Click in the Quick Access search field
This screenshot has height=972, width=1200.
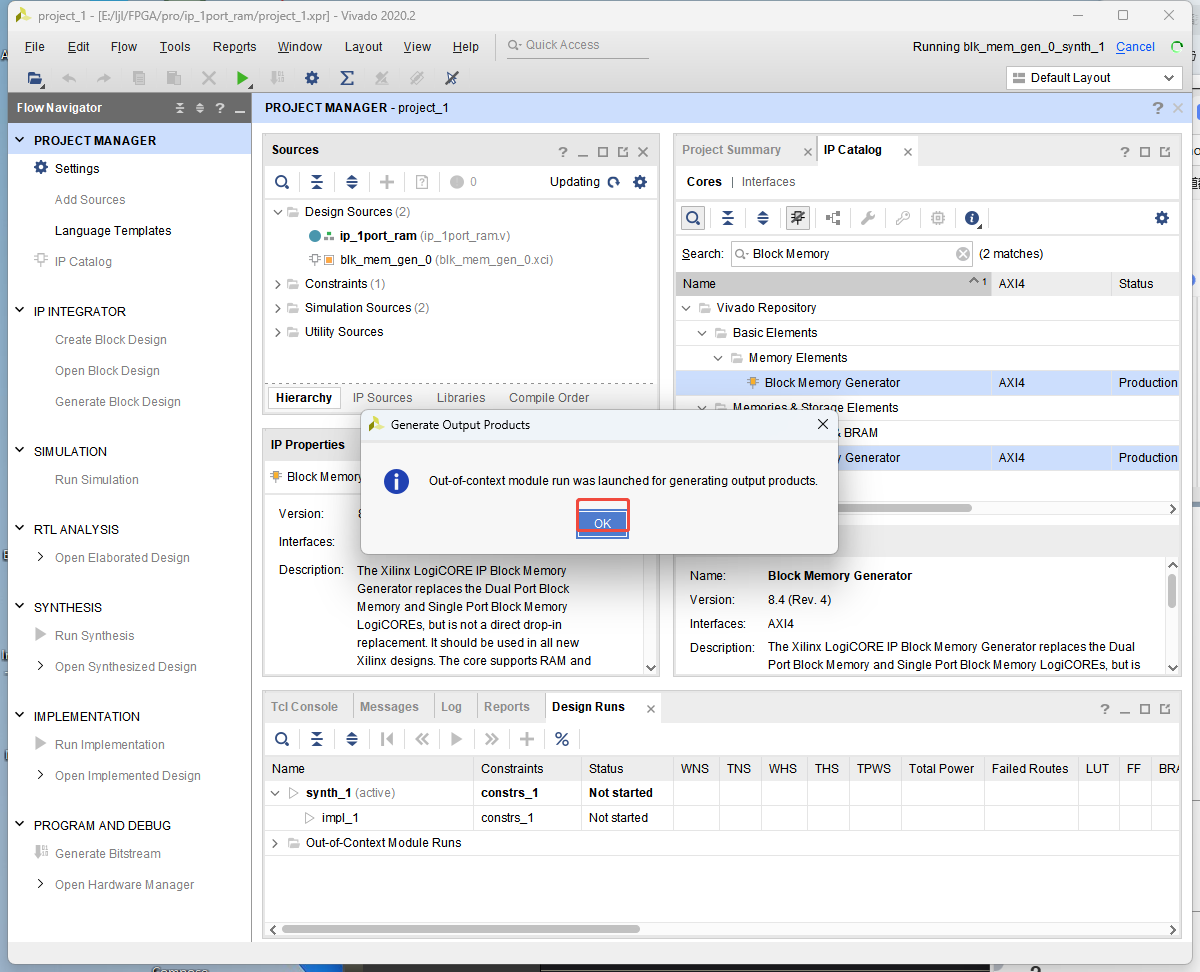[578, 46]
